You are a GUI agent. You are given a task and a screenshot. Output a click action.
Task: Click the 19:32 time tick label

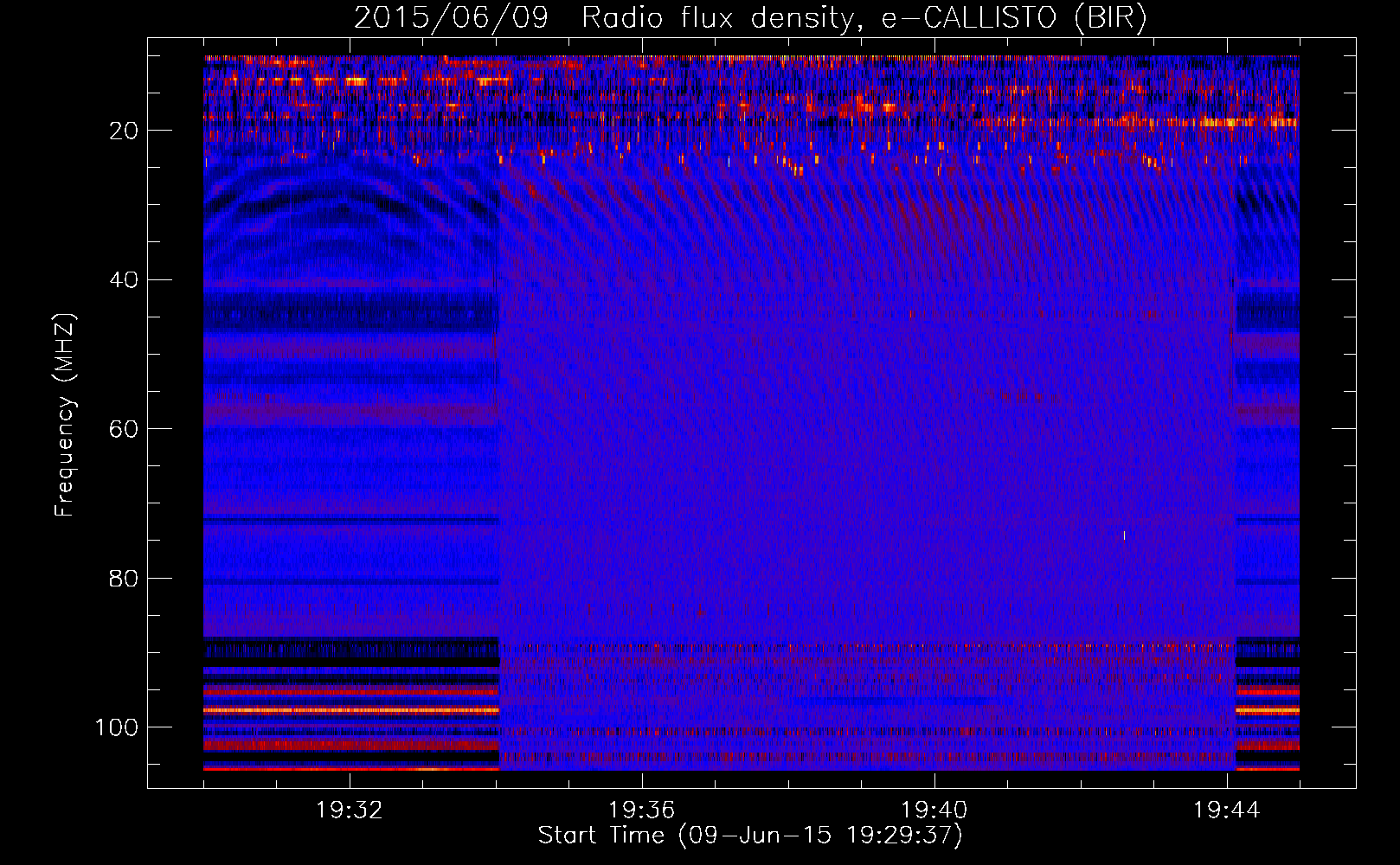pyautogui.click(x=350, y=811)
